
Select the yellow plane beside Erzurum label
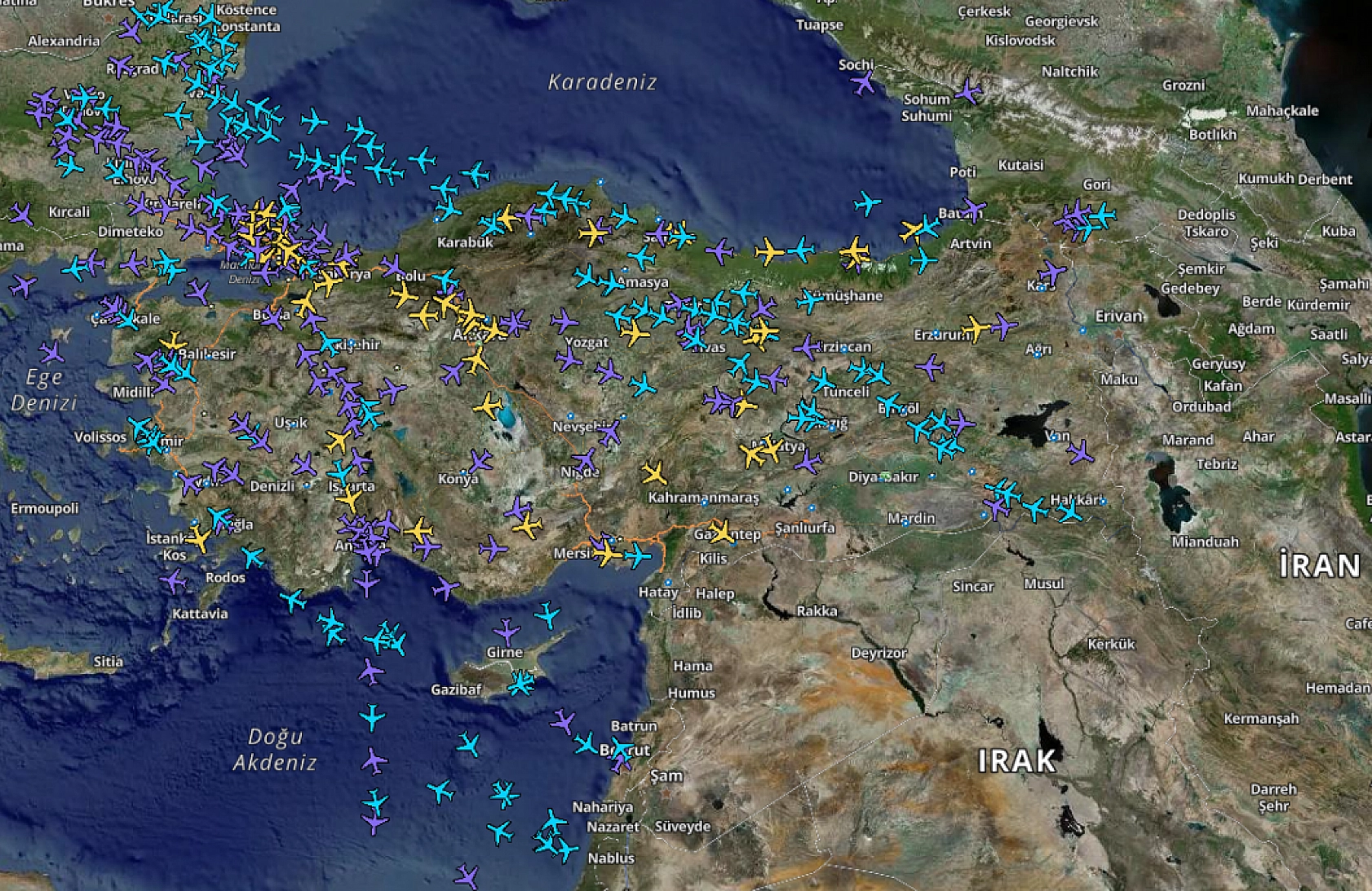coord(974,329)
